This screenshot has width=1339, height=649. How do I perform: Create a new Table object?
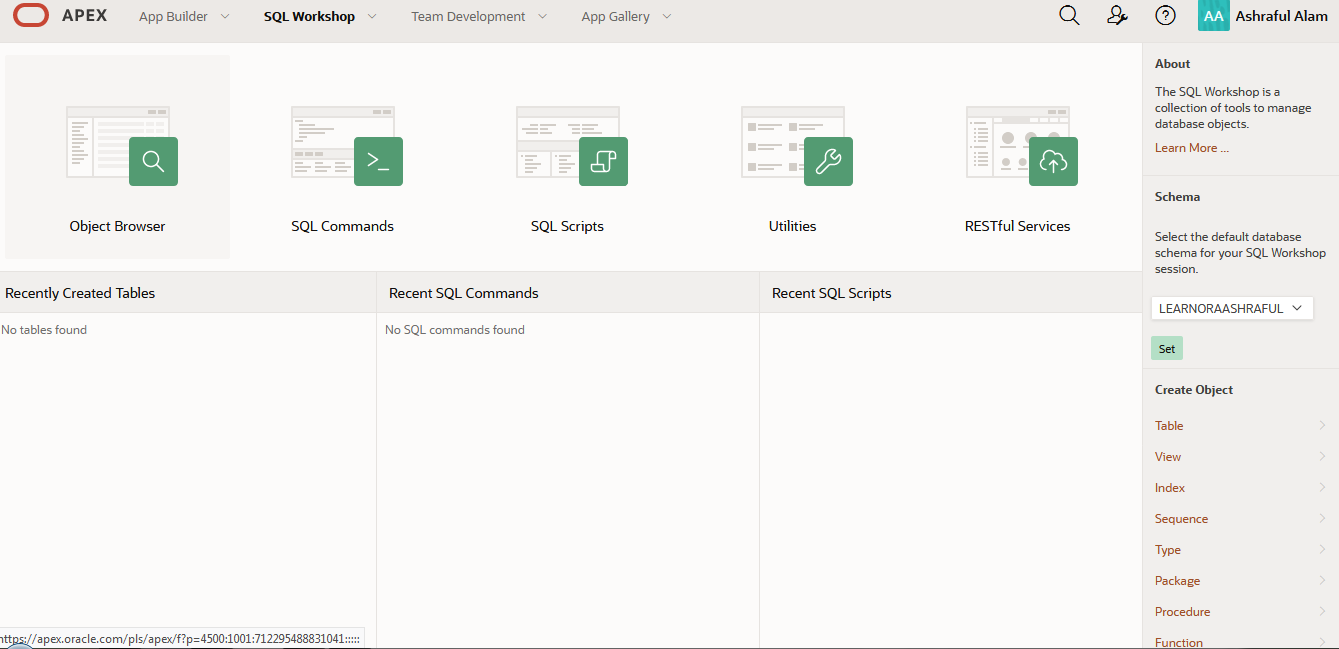point(1169,426)
